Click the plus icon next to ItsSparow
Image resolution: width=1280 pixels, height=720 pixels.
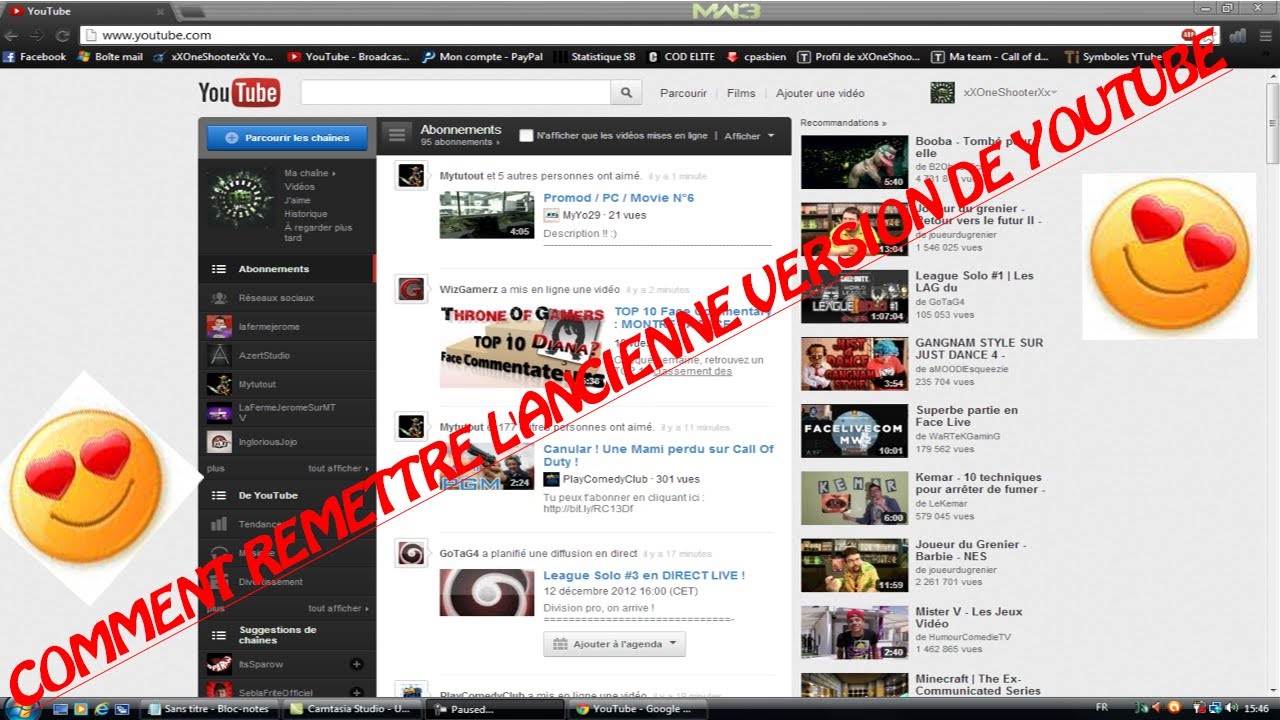[x=356, y=664]
